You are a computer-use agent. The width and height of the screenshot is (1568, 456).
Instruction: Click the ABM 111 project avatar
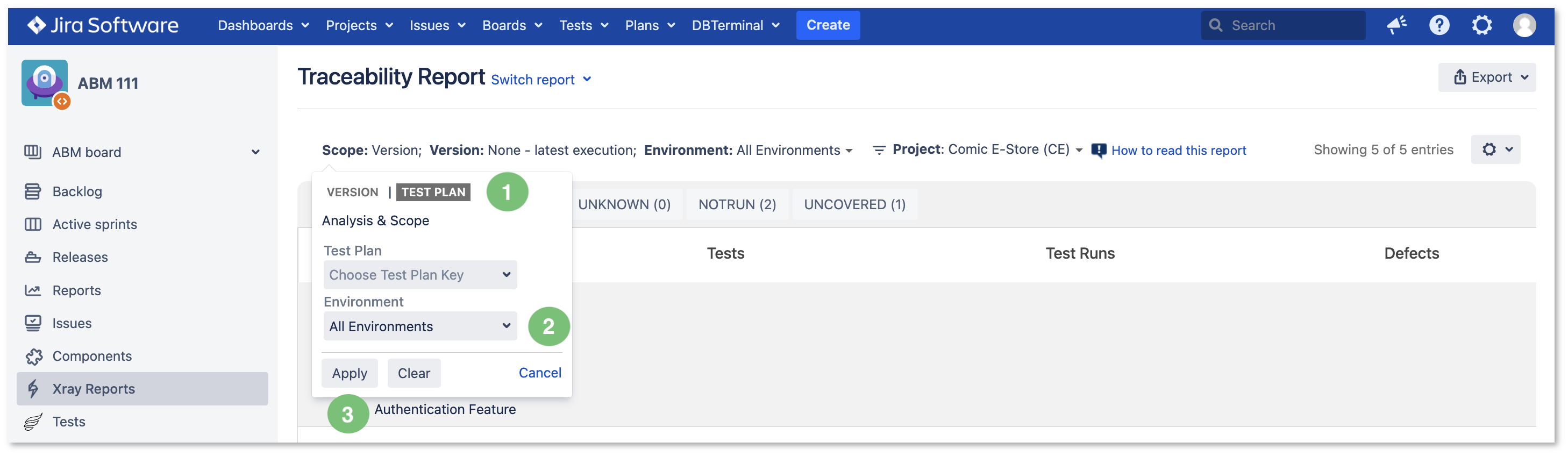pyautogui.click(x=45, y=83)
